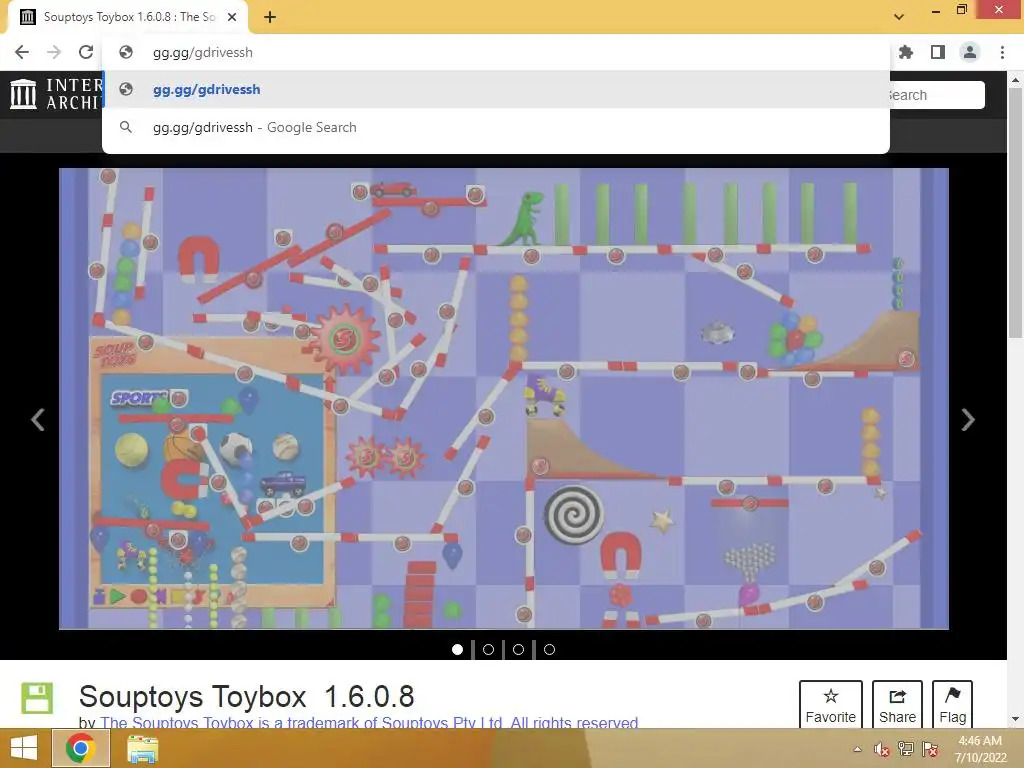Image resolution: width=1024 pixels, height=768 pixels.
Task: Click the address bar containing gg.gg/gdrivessh
Action: tap(496, 52)
